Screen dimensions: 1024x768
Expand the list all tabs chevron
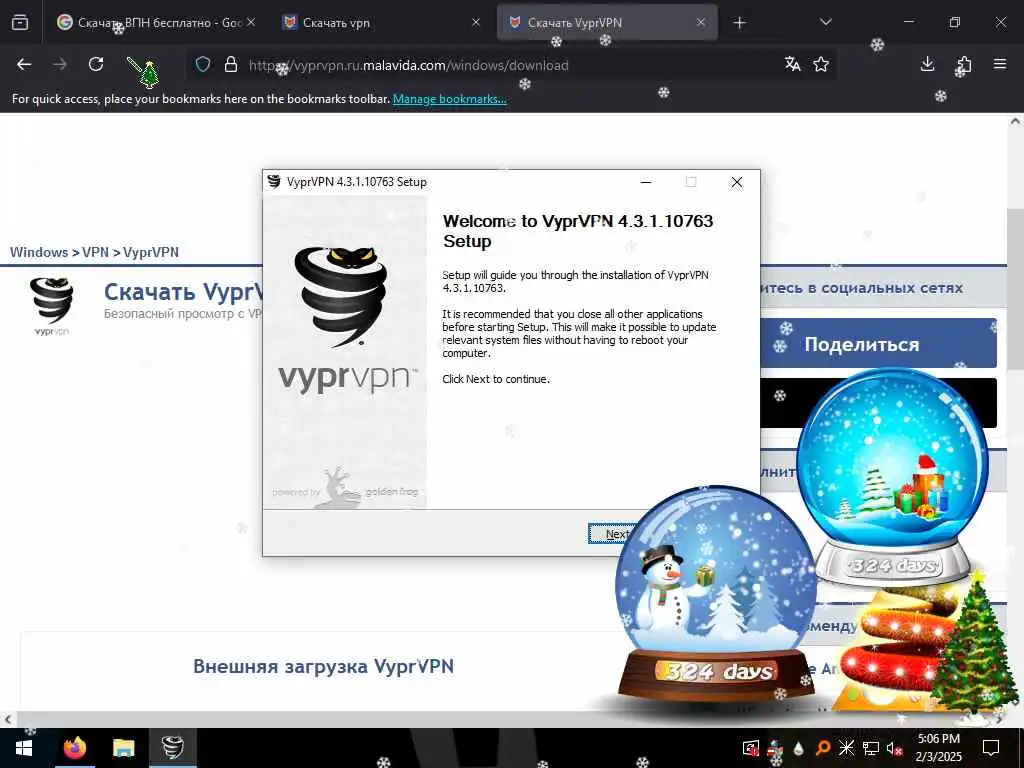[825, 22]
